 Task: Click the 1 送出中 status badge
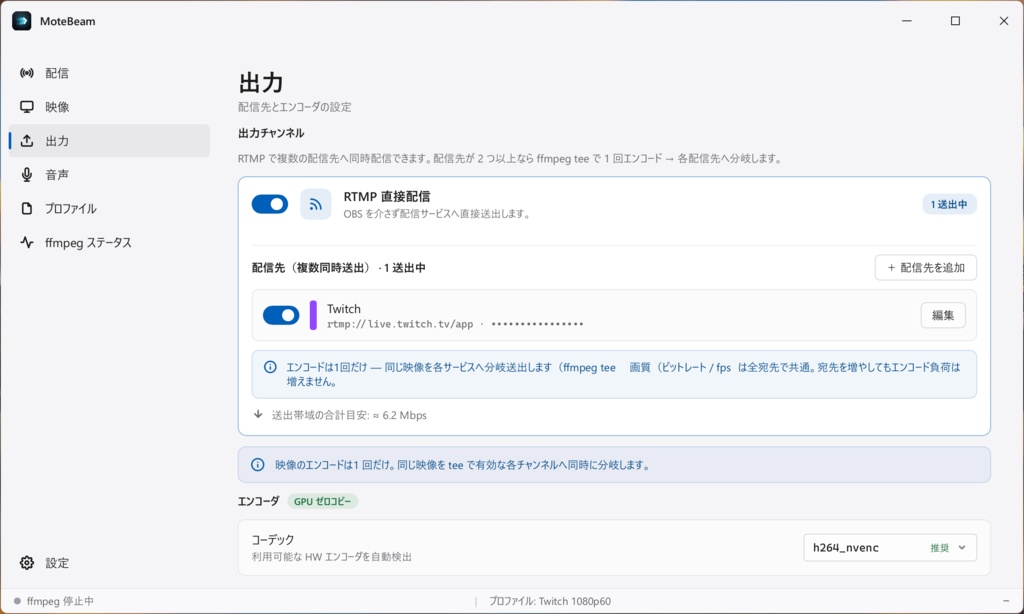pos(949,204)
